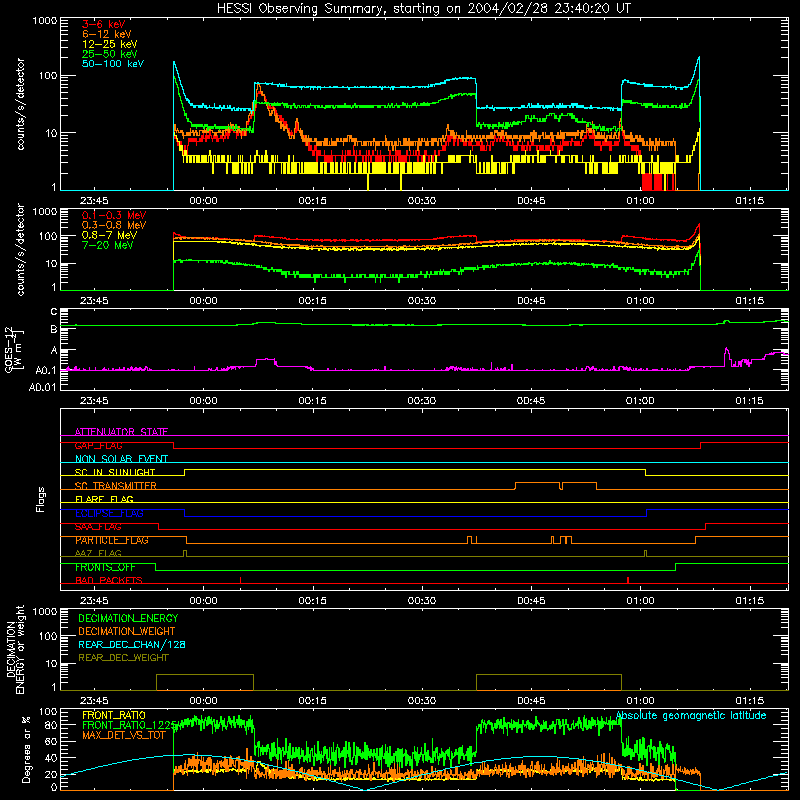
Task: Click the BAD_PACKETS flag label
Action: (109, 581)
